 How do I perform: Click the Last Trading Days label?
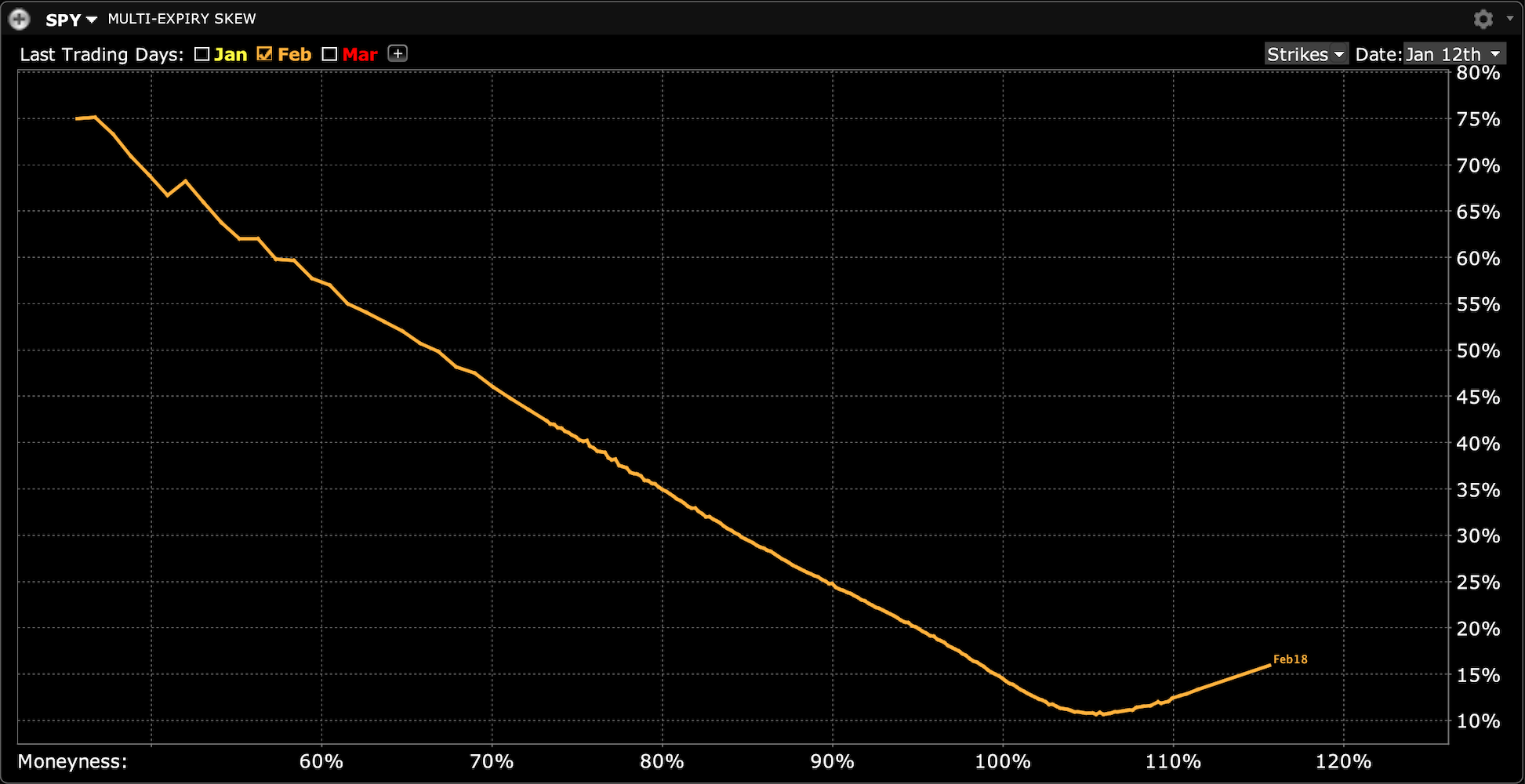coord(102,54)
